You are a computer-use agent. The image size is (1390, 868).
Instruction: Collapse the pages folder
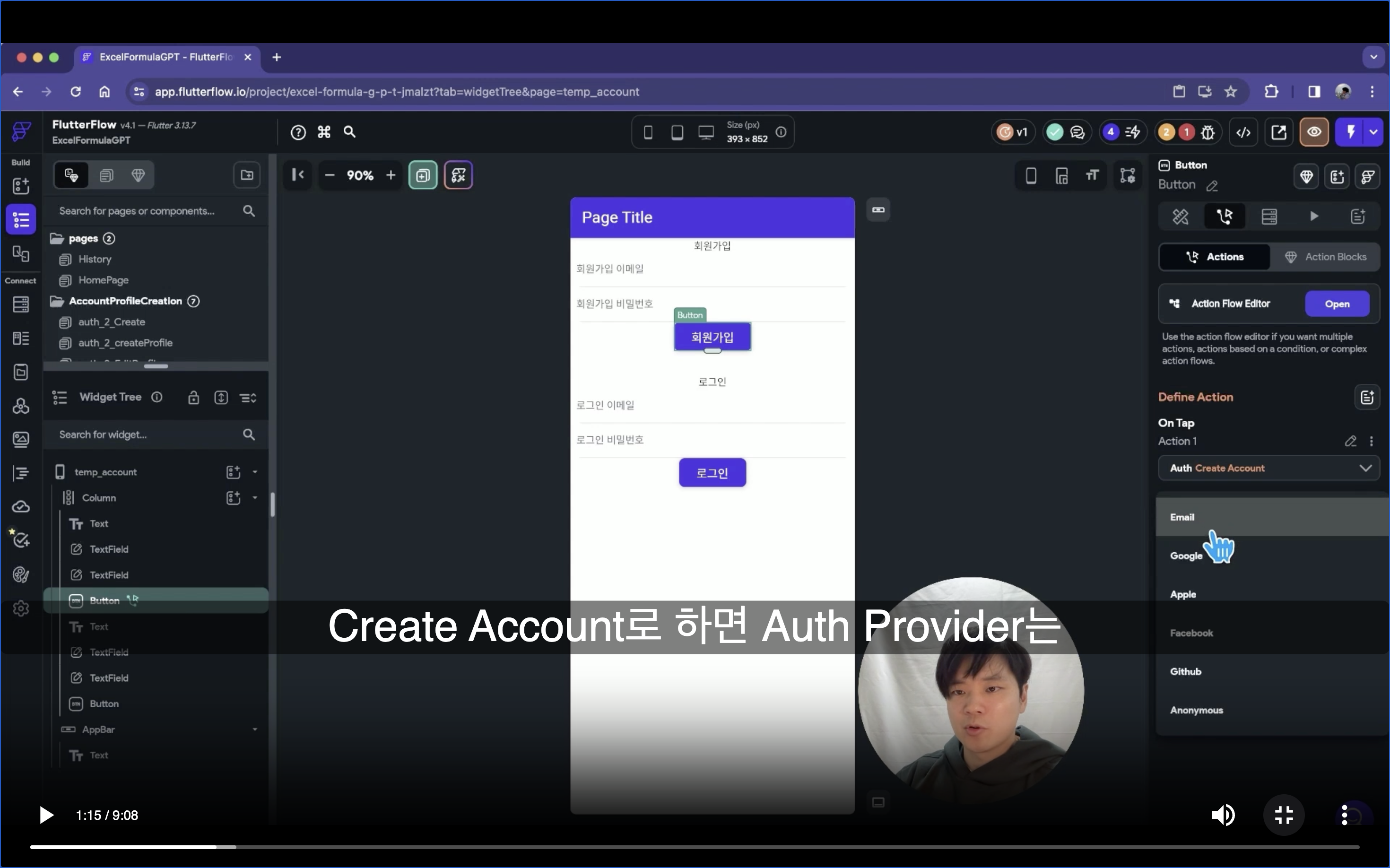tap(56, 238)
